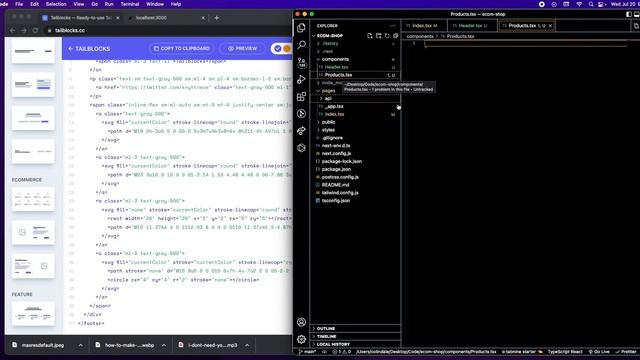Select the blue theme color in Tailblocks
The height and width of the screenshot is (360, 640).
click(278, 49)
